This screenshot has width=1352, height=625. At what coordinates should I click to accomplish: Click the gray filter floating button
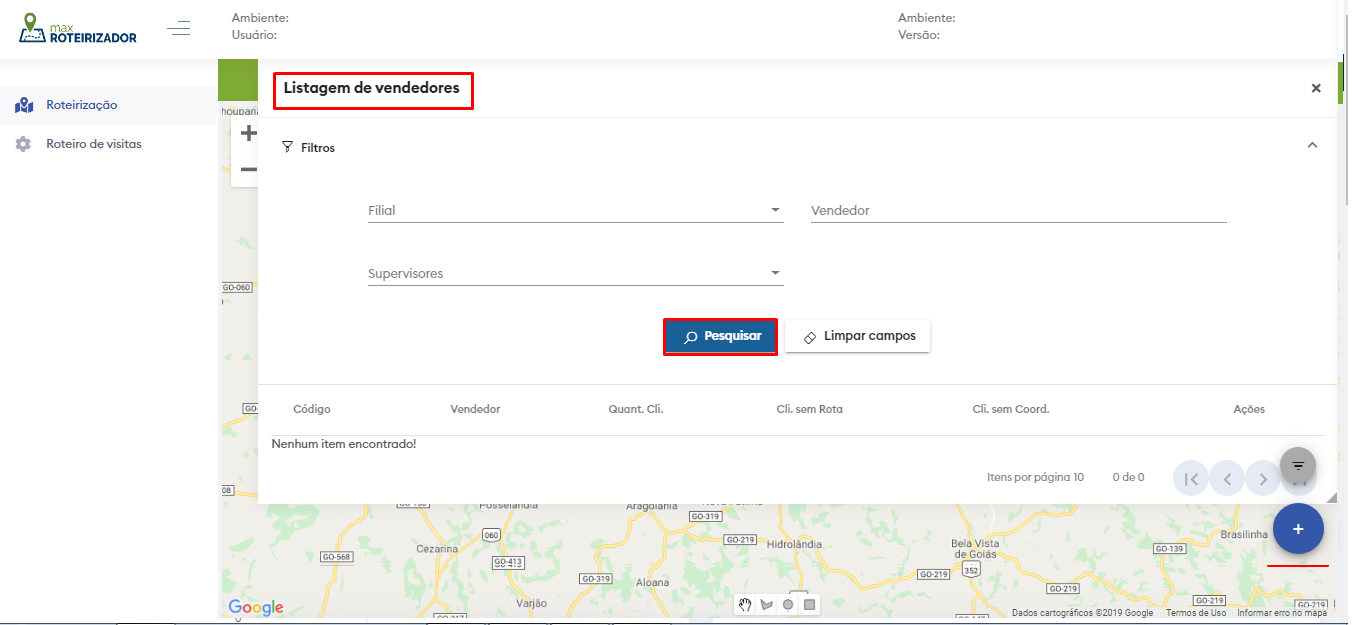[1298, 465]
